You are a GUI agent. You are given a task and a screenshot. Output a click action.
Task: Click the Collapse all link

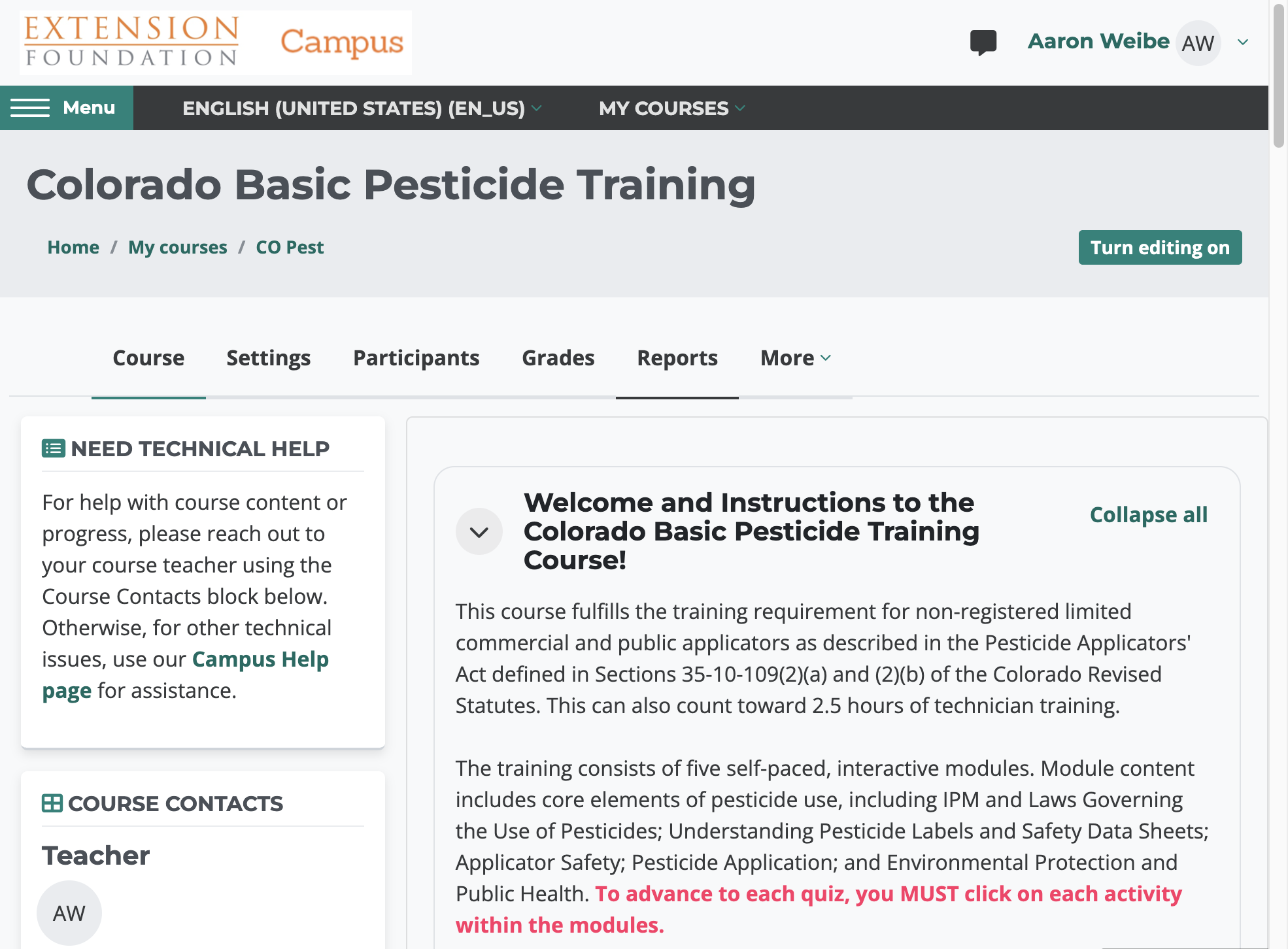pos(1149,514)
